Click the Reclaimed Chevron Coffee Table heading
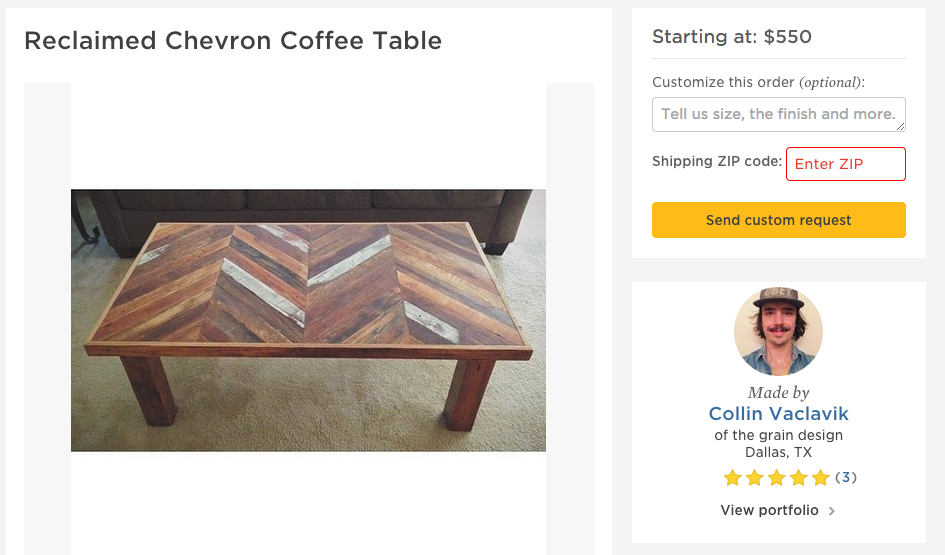This screenshot has height=555, width=945. (x=233, y=41)
